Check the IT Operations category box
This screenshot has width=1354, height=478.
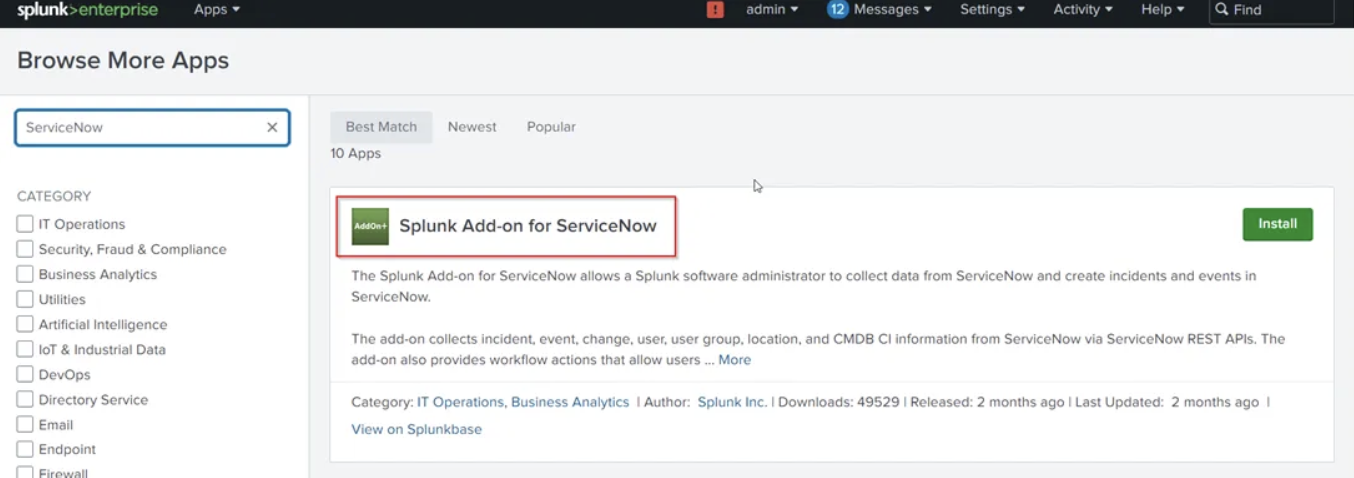(25, 224)
